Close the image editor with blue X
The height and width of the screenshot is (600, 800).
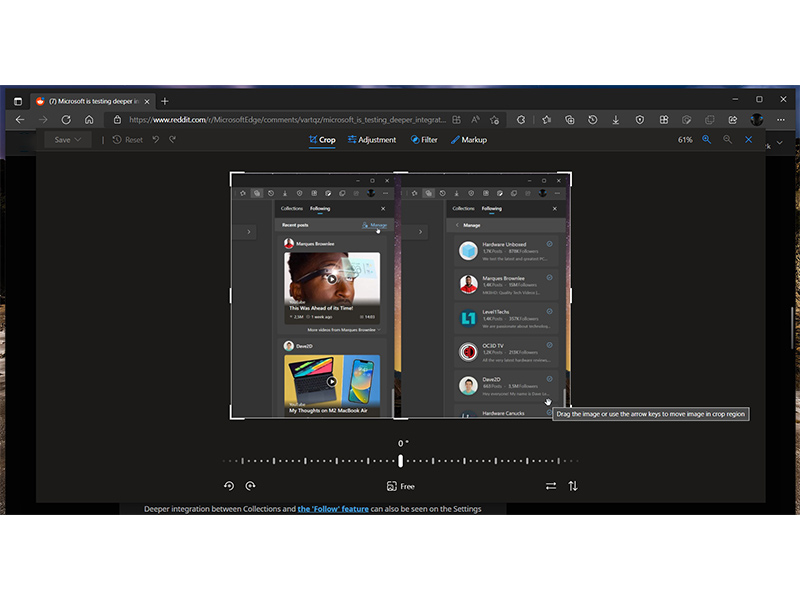coord(748,140)
